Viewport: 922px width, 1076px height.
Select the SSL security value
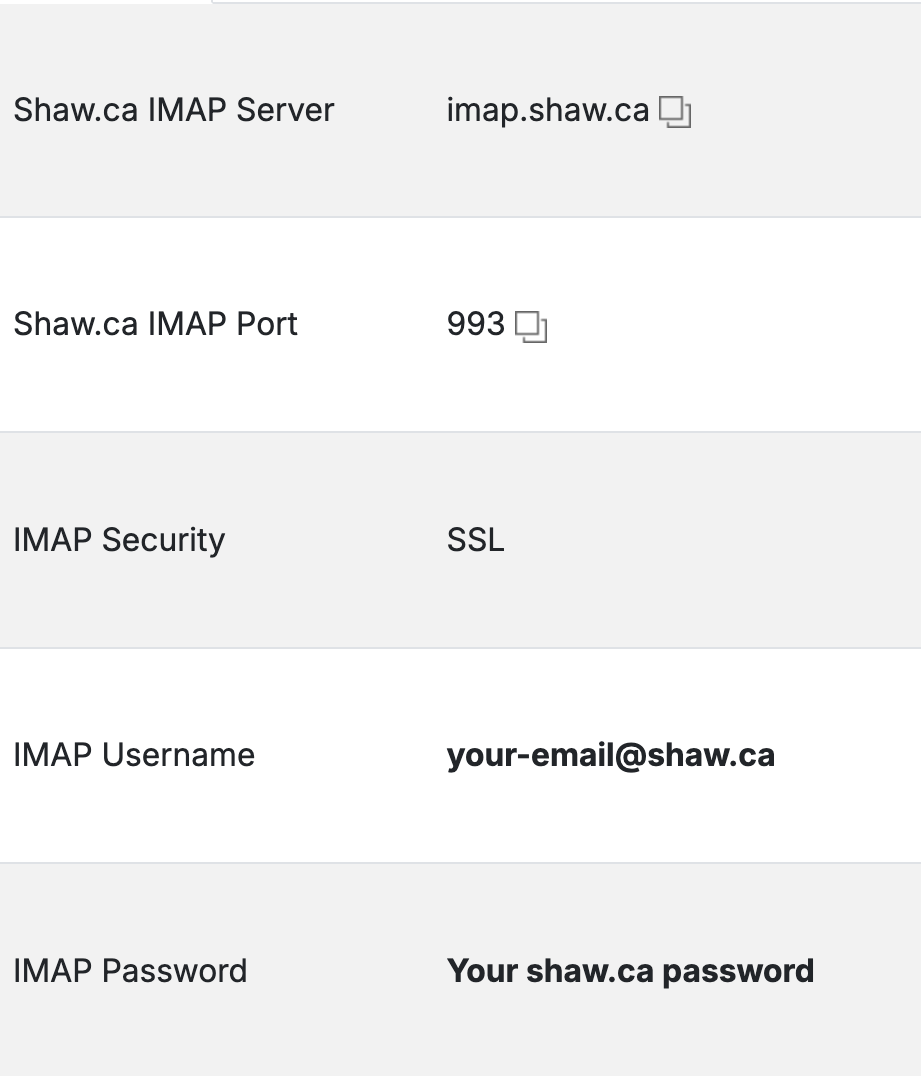click(x=475, y=540)
